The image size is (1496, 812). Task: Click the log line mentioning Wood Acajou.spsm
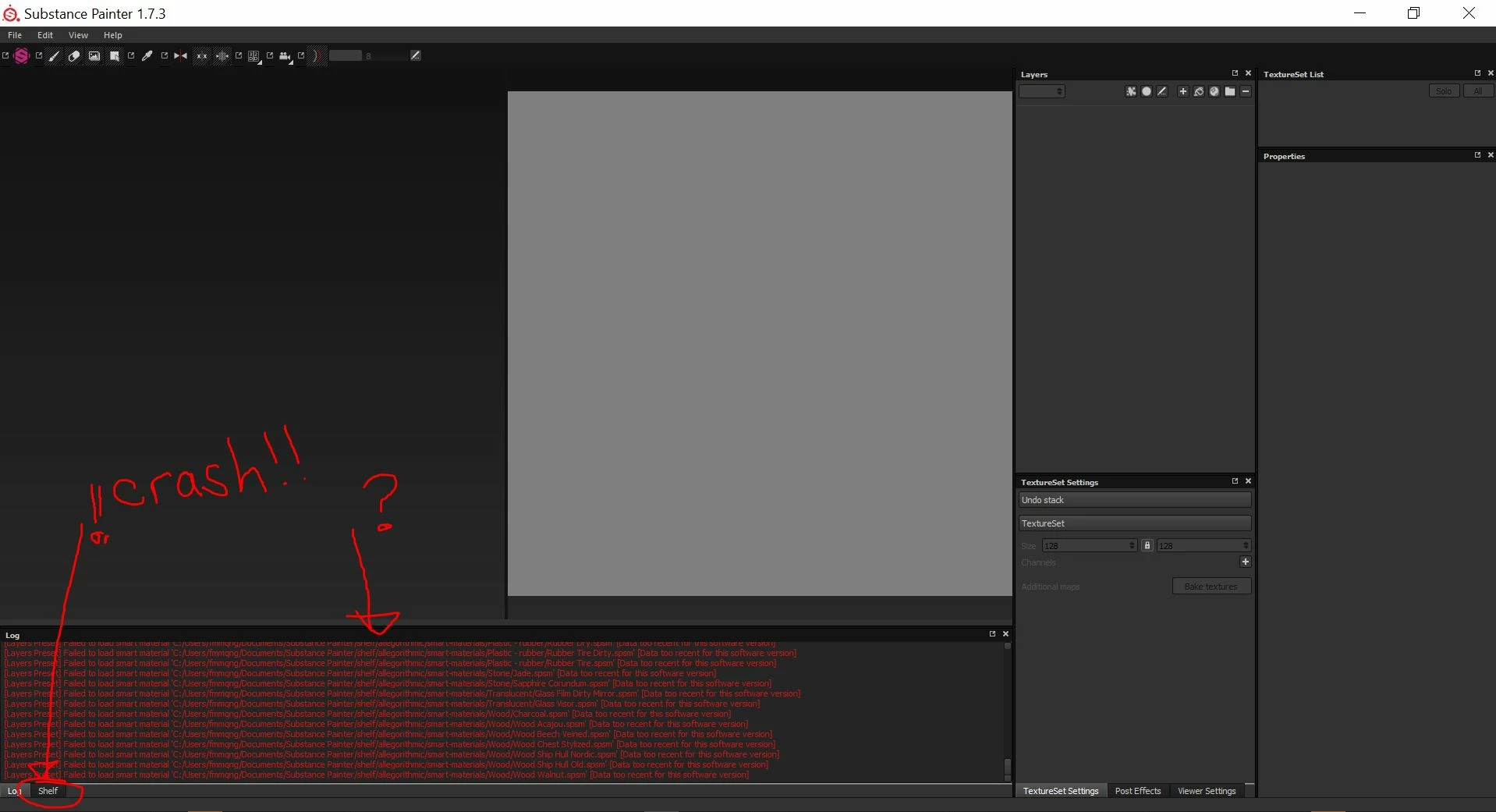point(376,724)
